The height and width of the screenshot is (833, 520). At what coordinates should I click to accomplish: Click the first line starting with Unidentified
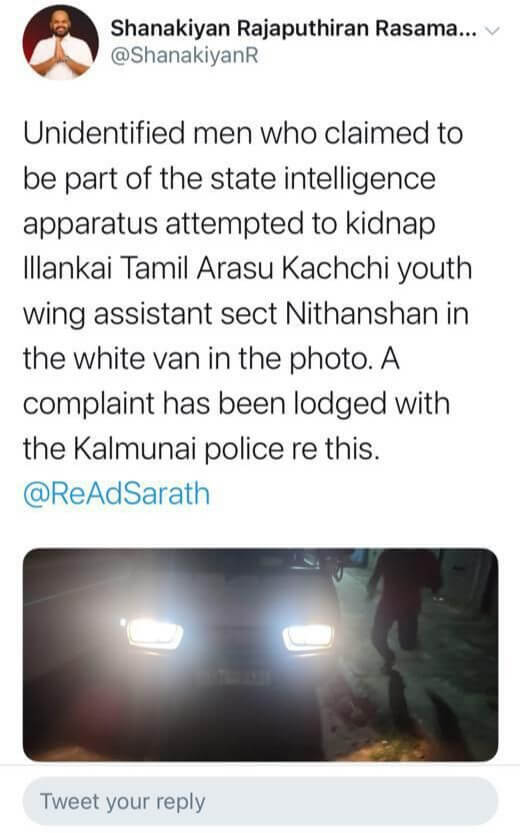pos(243,133)
